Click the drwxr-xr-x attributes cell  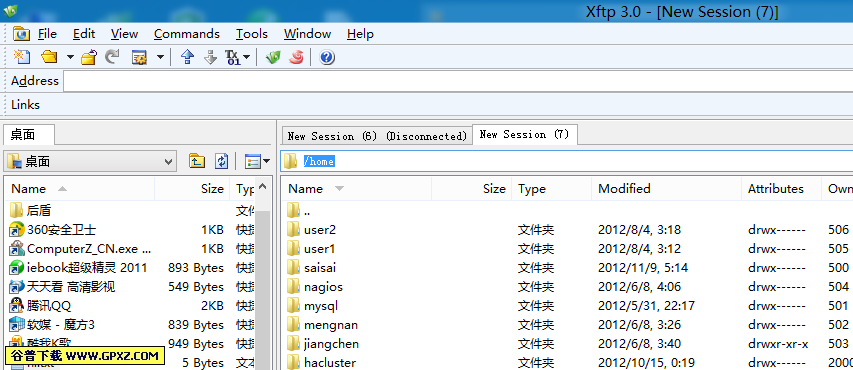(x=778, y=344)
